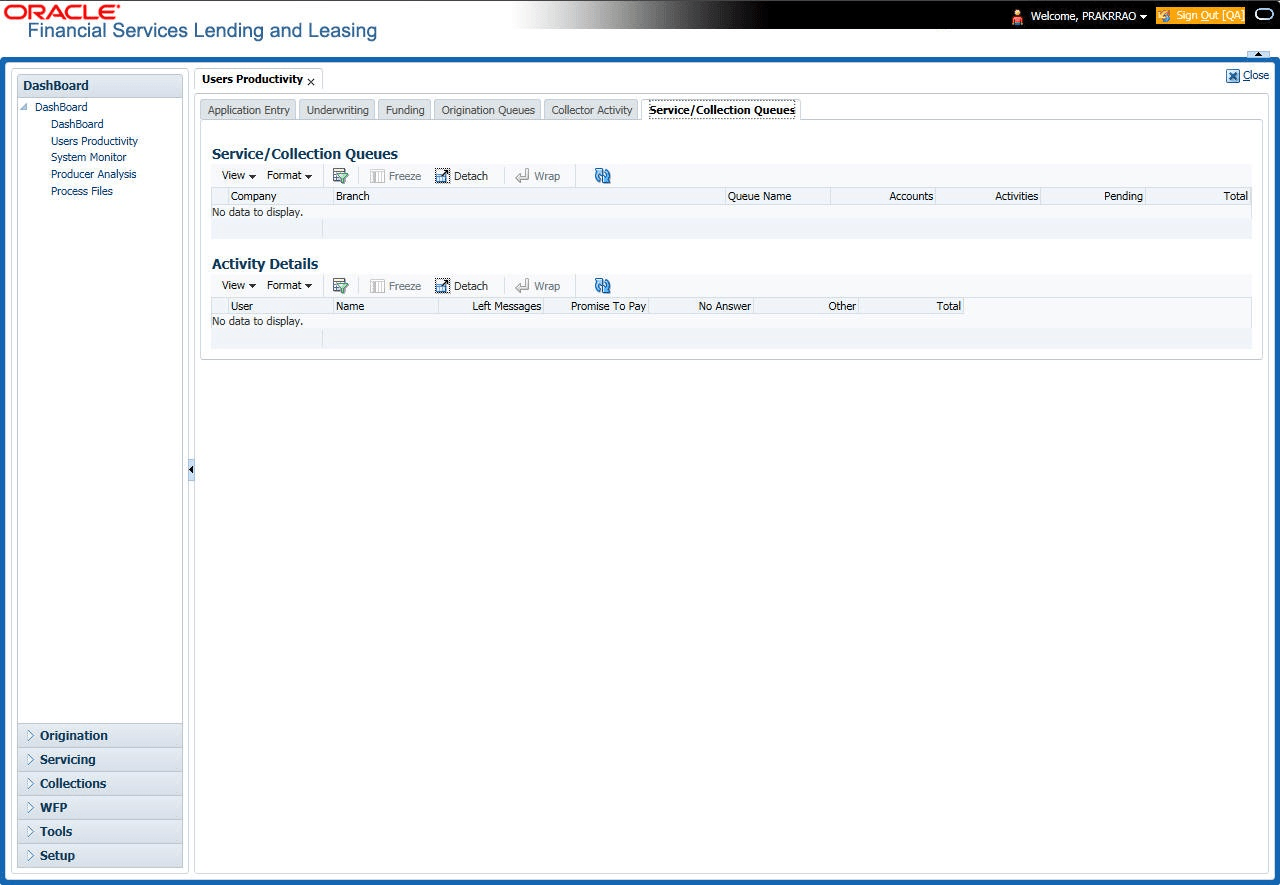Click the export icon in Service/Collection Queues toolbar
Image resolution: width=1280 pixels, height=885 pixels.
pos(340,176)
